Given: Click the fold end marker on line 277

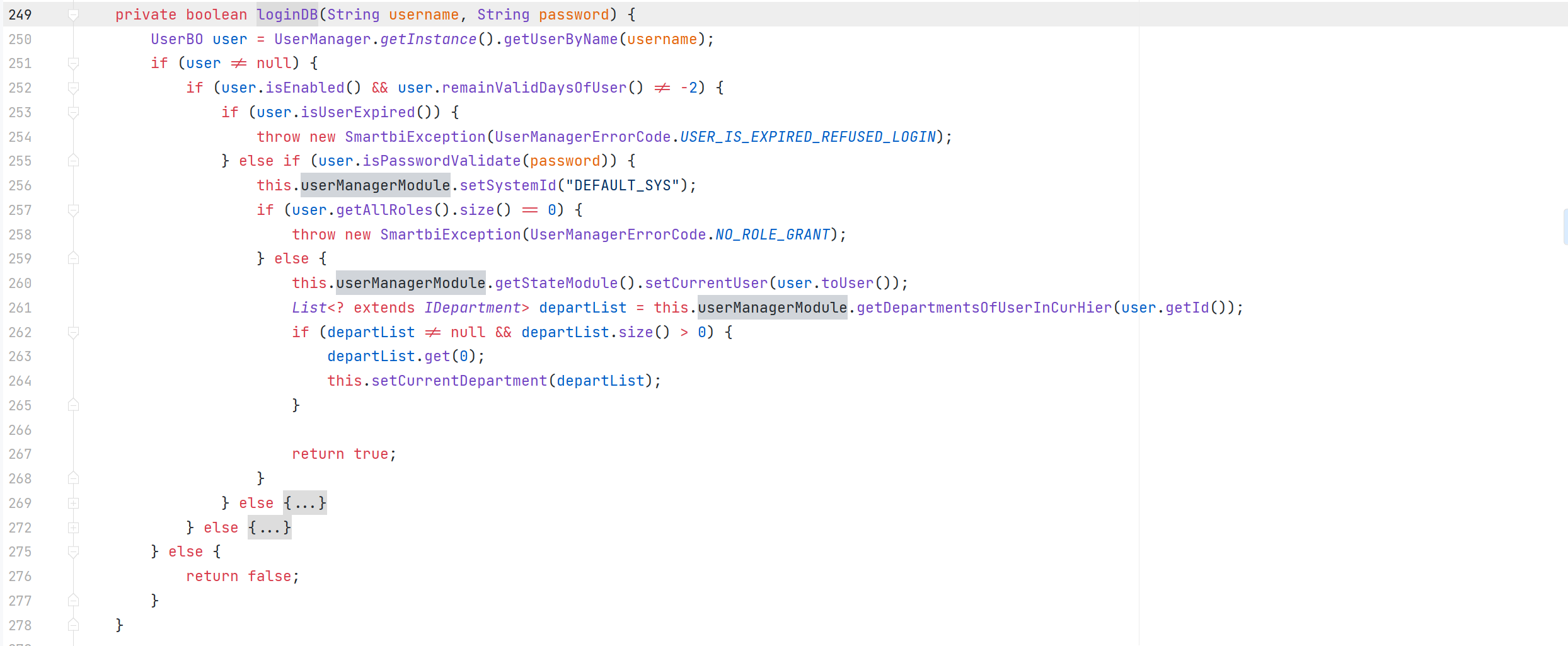Looking at the screenshot, I should [73, 601].
